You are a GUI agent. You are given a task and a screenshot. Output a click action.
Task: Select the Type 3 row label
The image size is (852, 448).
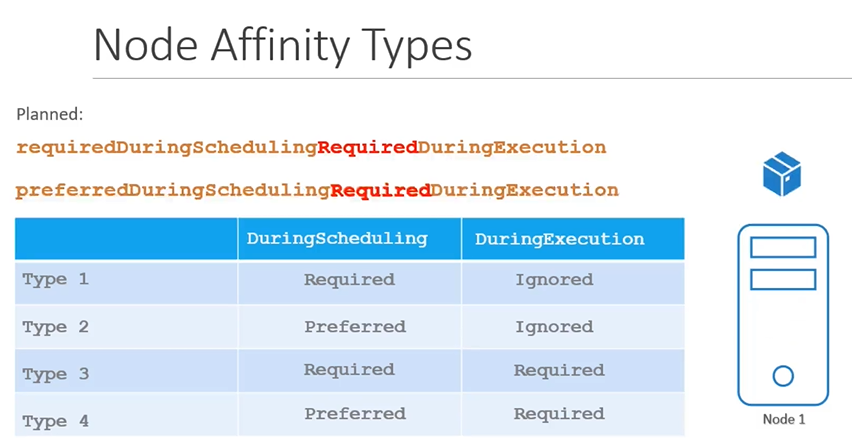click(56, 374)
